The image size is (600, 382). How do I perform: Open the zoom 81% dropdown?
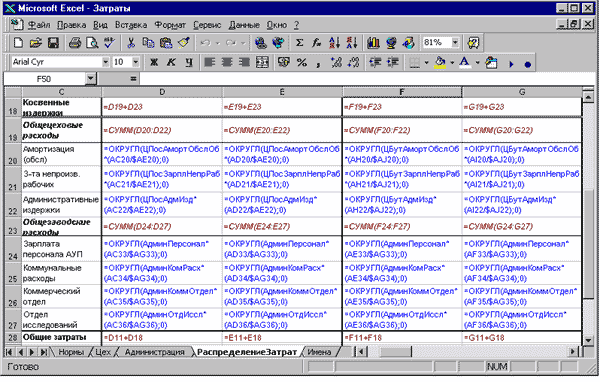[x=455, y=42]
